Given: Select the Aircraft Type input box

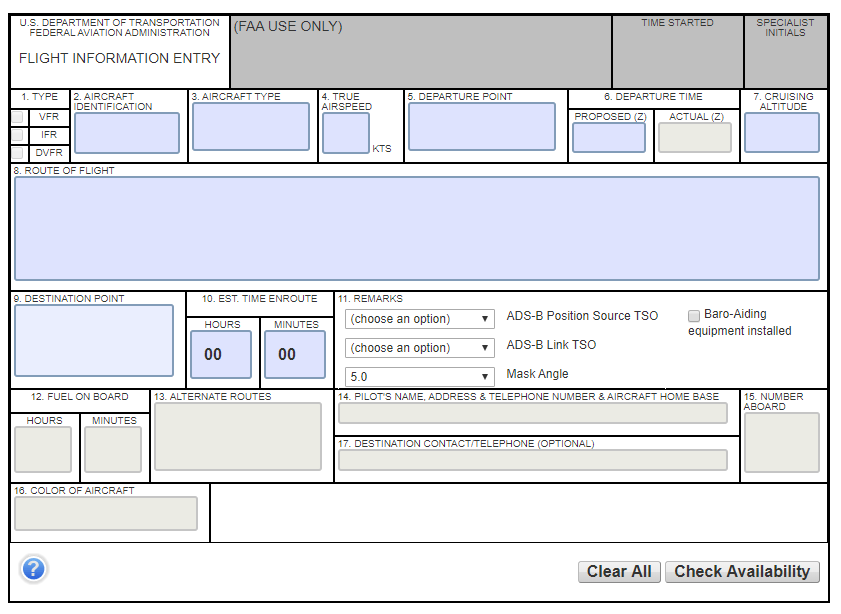Looking at the screenshot, I should click(250, 127).
